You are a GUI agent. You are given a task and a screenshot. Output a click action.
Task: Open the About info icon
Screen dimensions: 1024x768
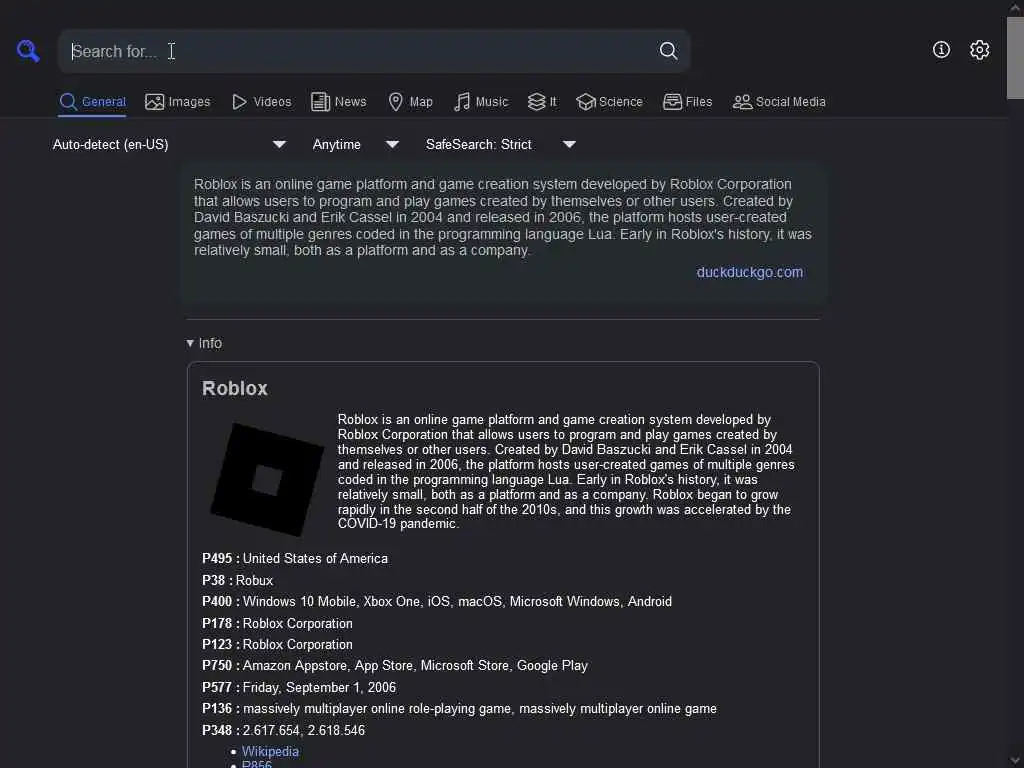click(941, 50)
